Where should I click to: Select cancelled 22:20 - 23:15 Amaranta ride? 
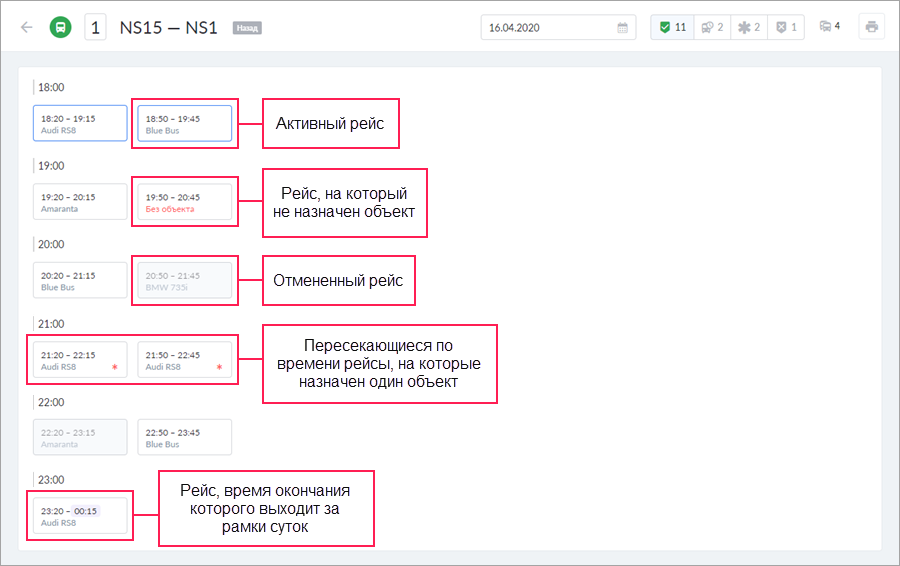(80, 437)
